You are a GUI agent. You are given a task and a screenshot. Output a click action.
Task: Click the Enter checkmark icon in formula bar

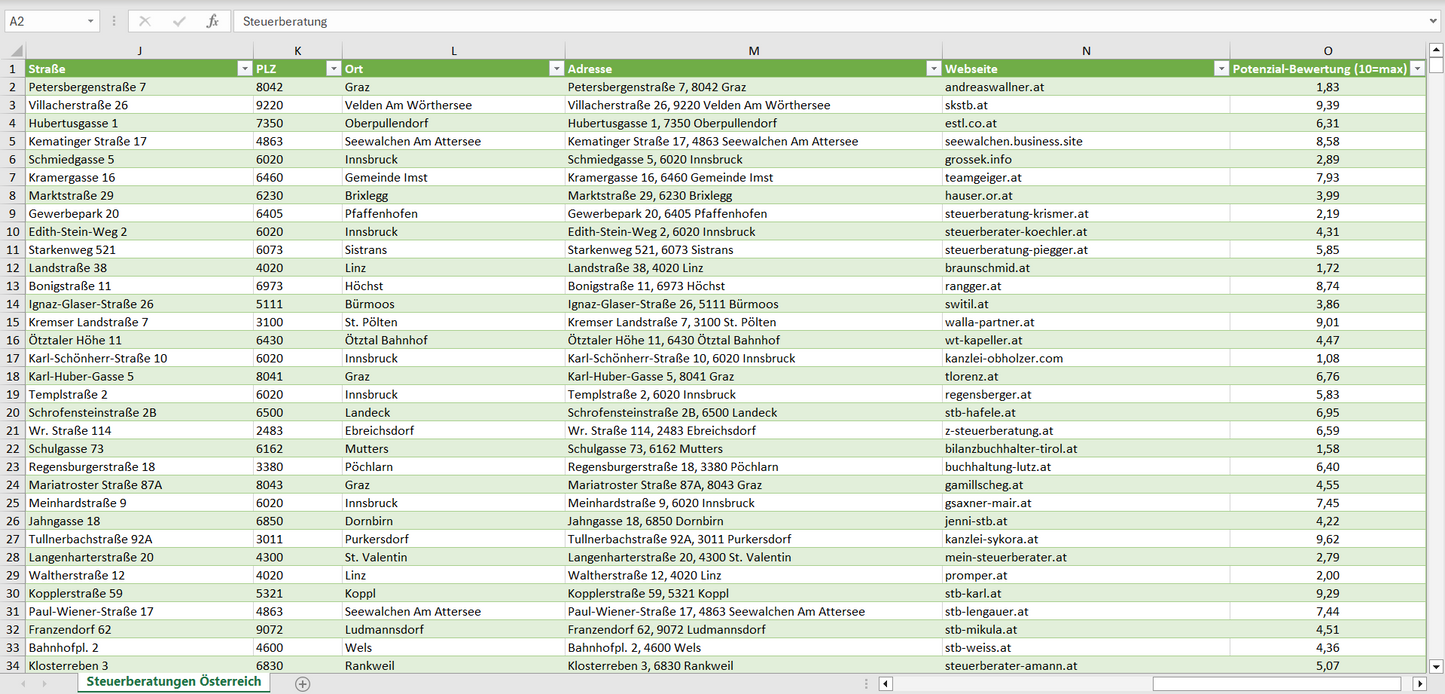click(x=179, y=21)
